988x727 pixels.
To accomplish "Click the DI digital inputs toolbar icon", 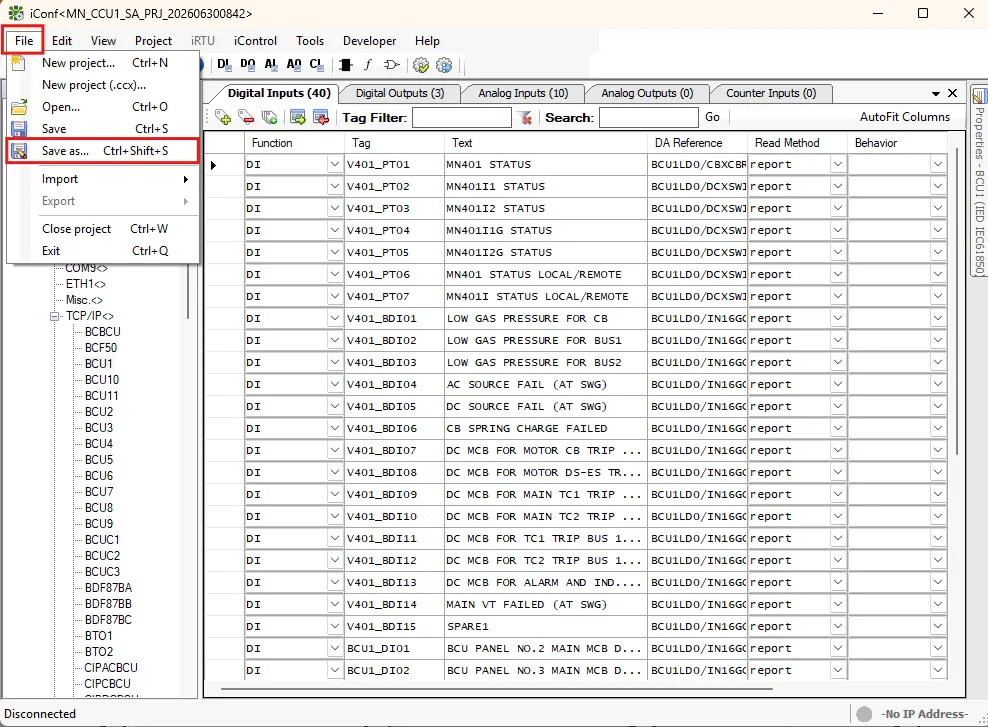I will [x=224, y=64].
